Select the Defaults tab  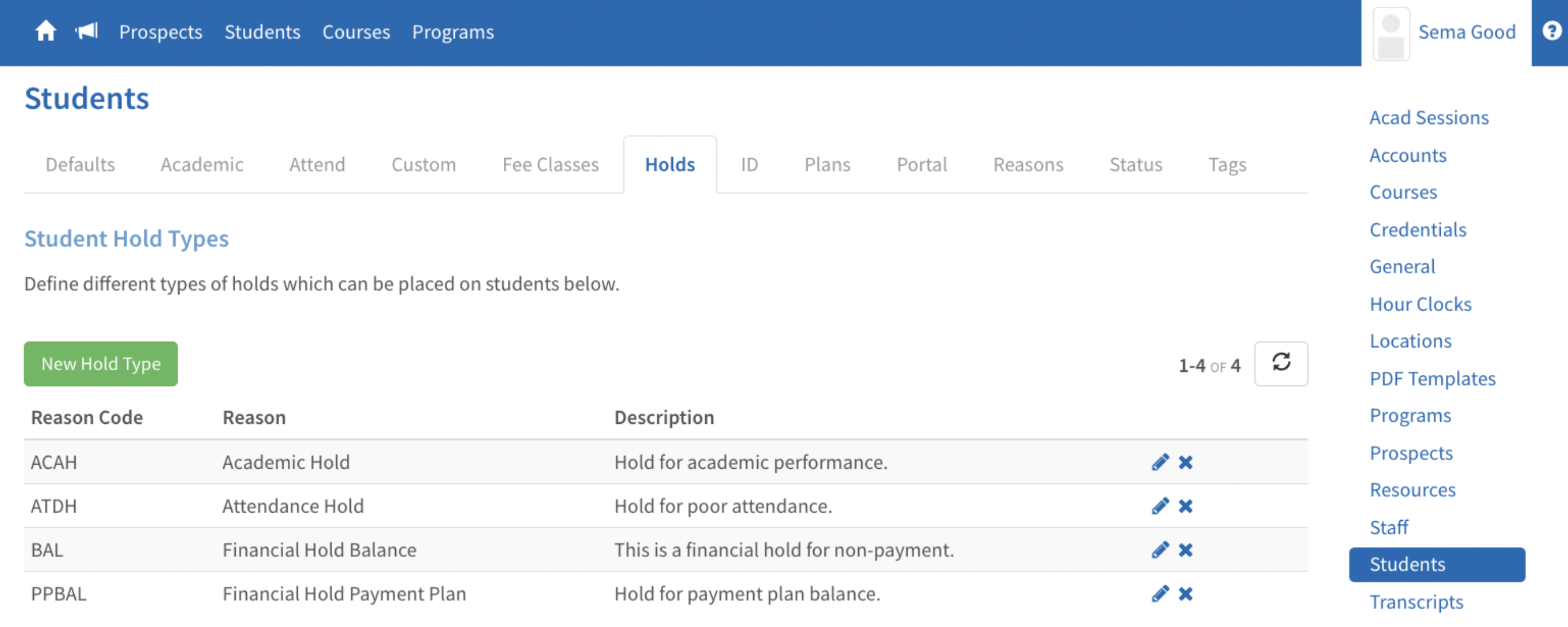tap(80, 165)
